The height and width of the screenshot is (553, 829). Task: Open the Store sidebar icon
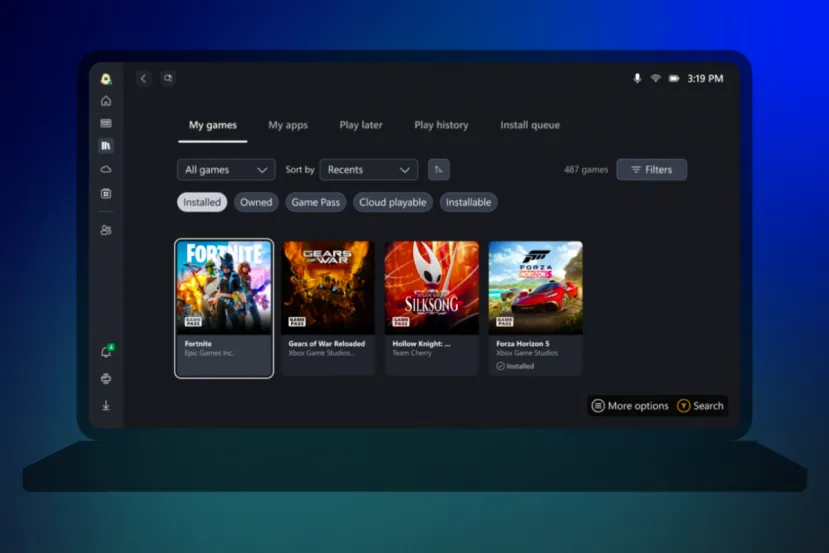click(106, 193)
